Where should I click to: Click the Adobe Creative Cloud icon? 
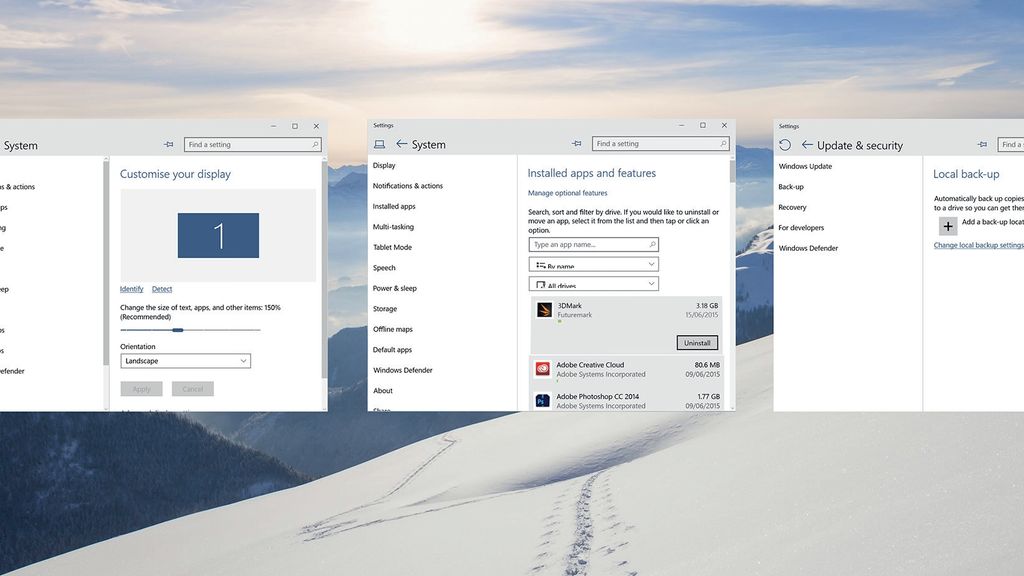(542, 368)
